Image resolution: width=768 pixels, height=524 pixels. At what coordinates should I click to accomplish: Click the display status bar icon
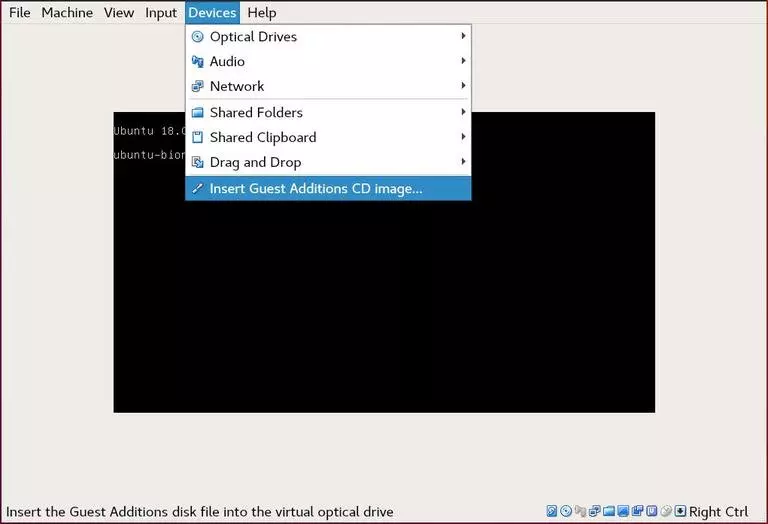pos(623,511)
